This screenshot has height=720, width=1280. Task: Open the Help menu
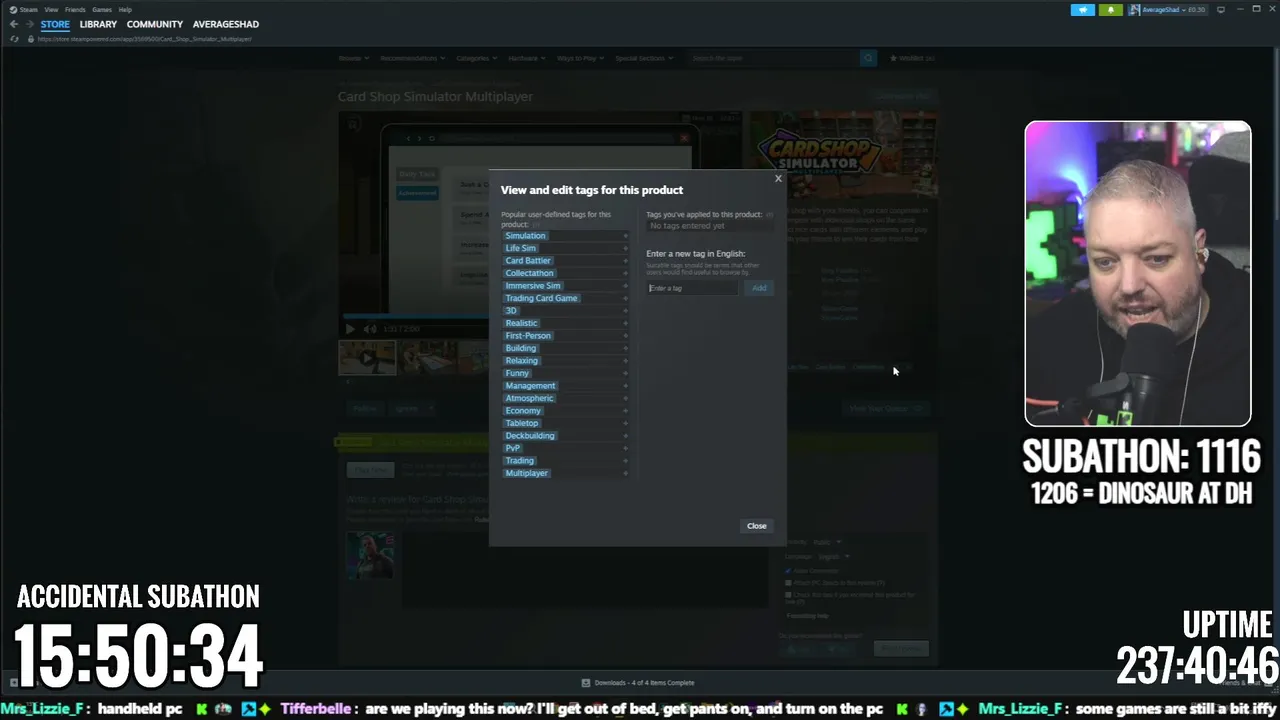pyautogui.click(x=125, y=9)
